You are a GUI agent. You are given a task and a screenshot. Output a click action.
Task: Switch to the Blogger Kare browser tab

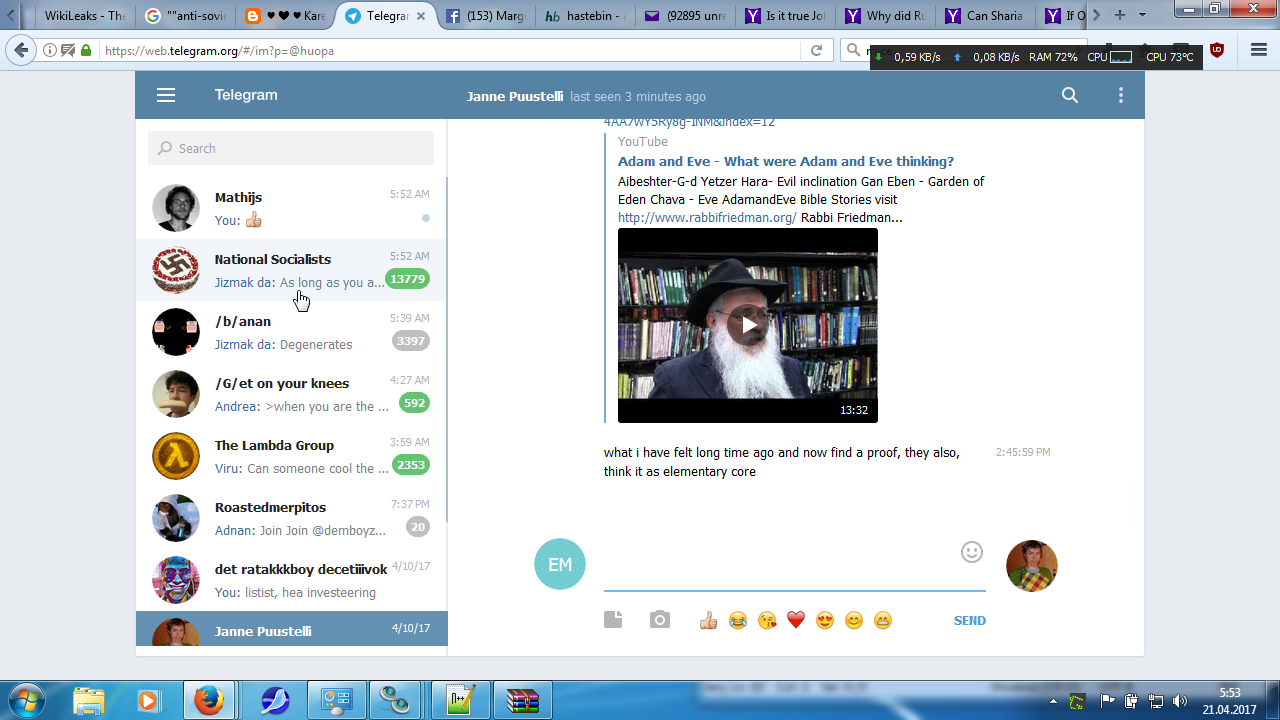coord(285,16)
